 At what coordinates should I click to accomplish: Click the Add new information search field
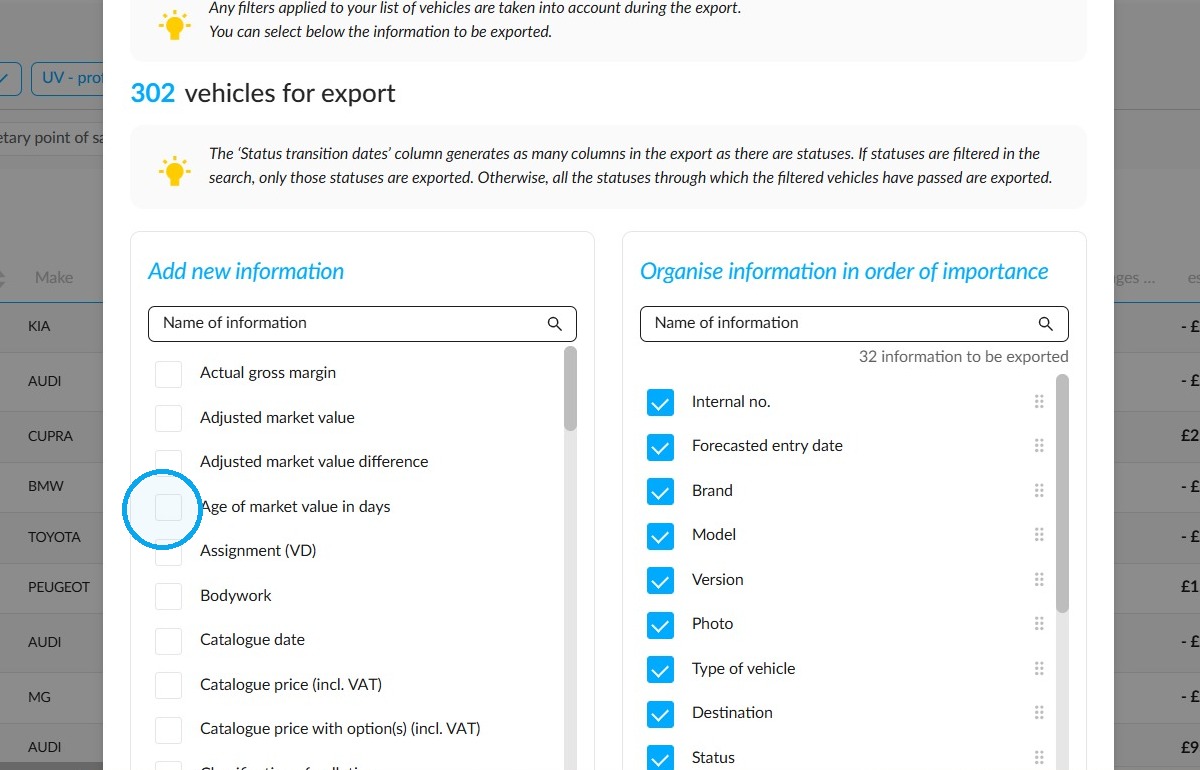coord(362,323)
